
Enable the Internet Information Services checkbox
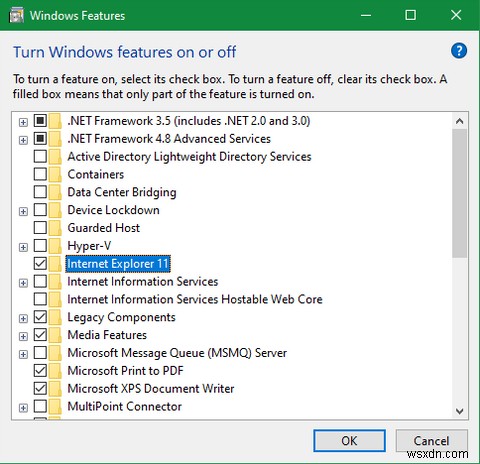coord(40,281)
